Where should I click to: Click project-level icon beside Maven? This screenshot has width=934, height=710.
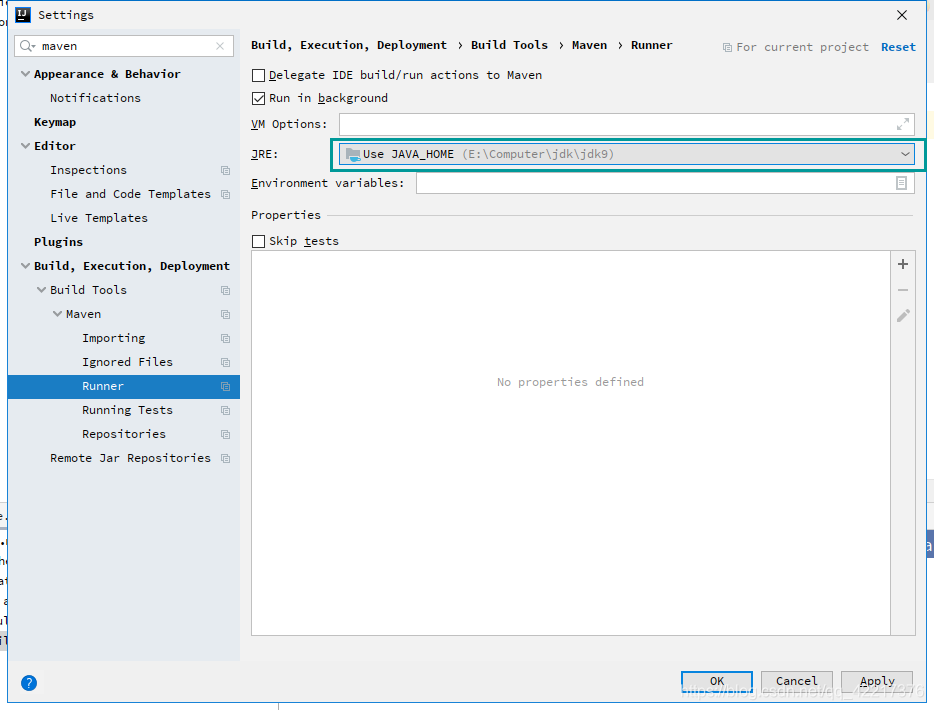225,314
